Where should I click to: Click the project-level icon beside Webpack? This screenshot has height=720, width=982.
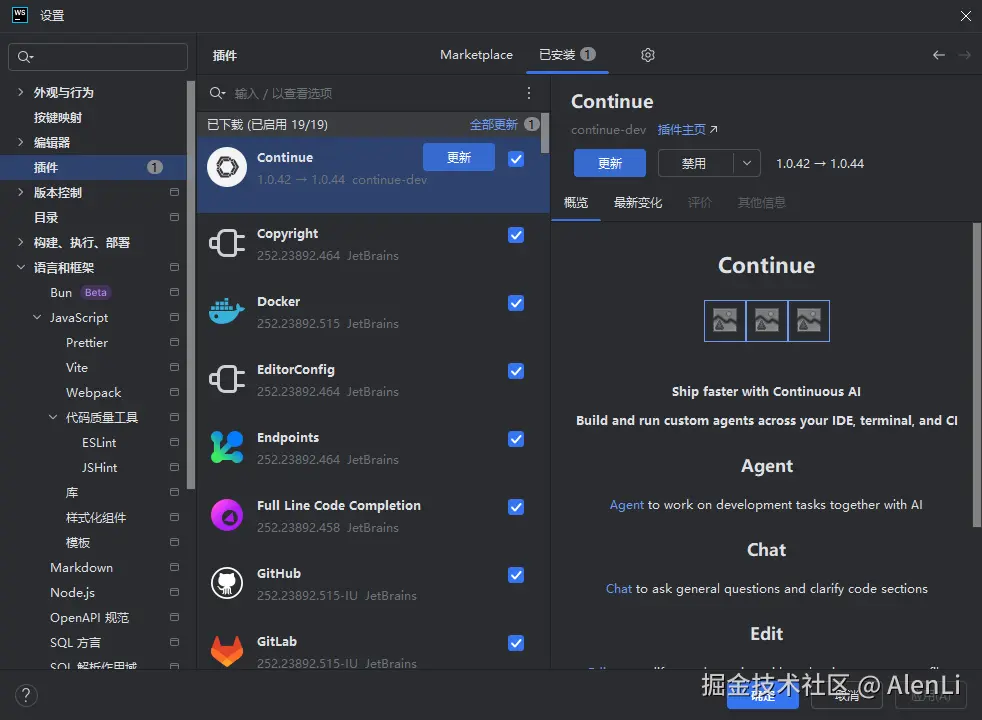(174, 392)
